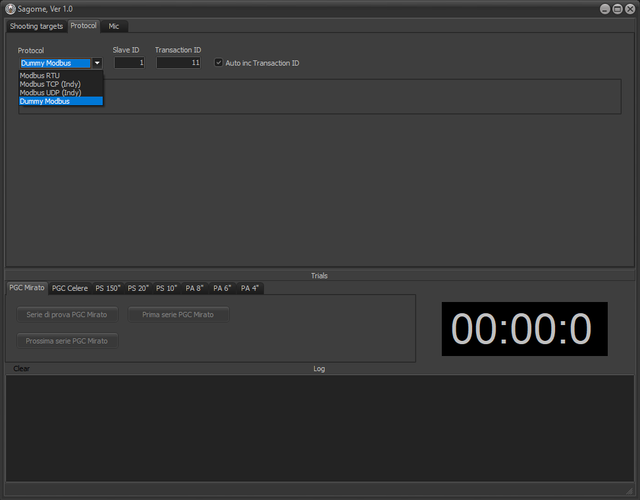Click inside the Log output area
640x500 pixels.
tap(320, 428)
